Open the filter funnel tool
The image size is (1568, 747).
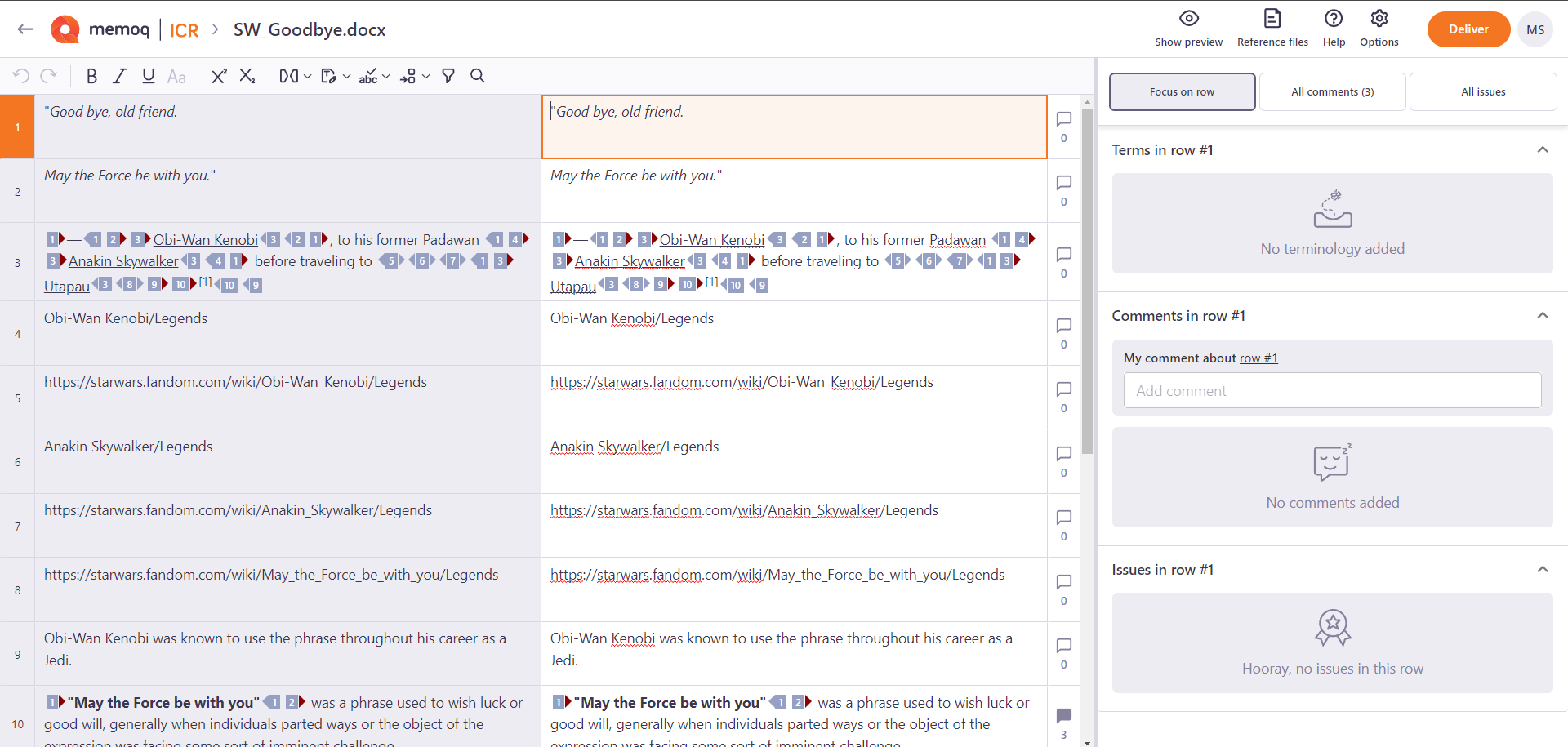448,76
